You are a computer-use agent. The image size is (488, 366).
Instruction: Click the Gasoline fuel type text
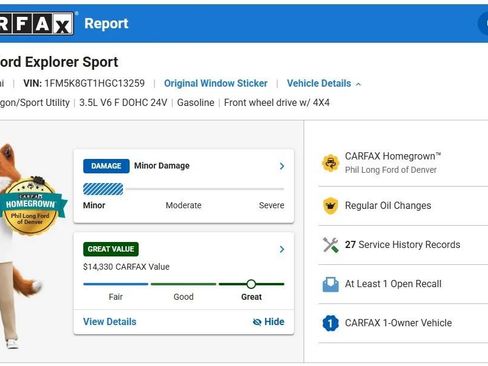[x=196, y=103]
